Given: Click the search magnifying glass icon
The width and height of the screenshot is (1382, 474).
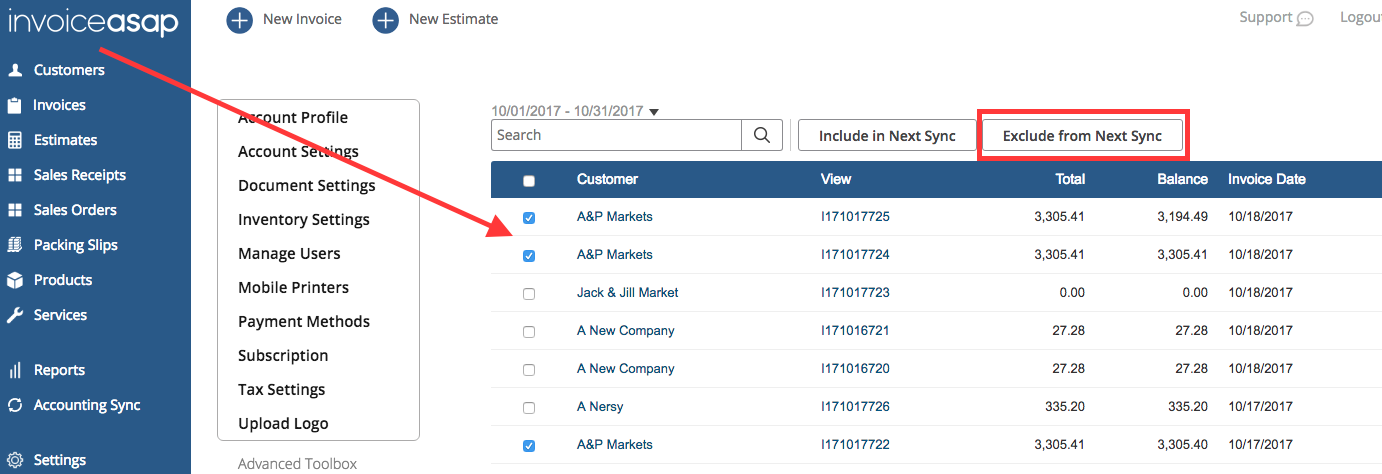Looking at the screenshot, I should (x=762, y=135).
